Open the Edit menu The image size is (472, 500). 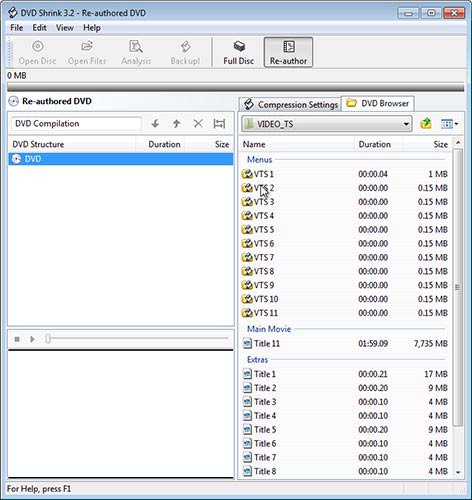pos(39,28)
